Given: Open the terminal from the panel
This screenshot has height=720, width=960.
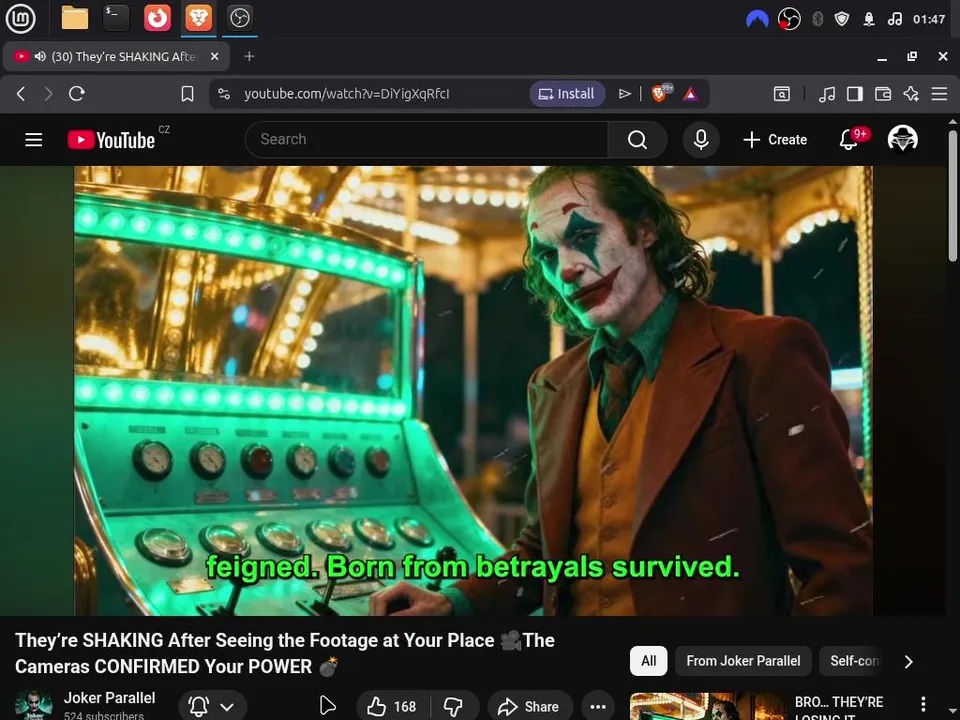Looking at the screenshot, I should tap(116, 18).
